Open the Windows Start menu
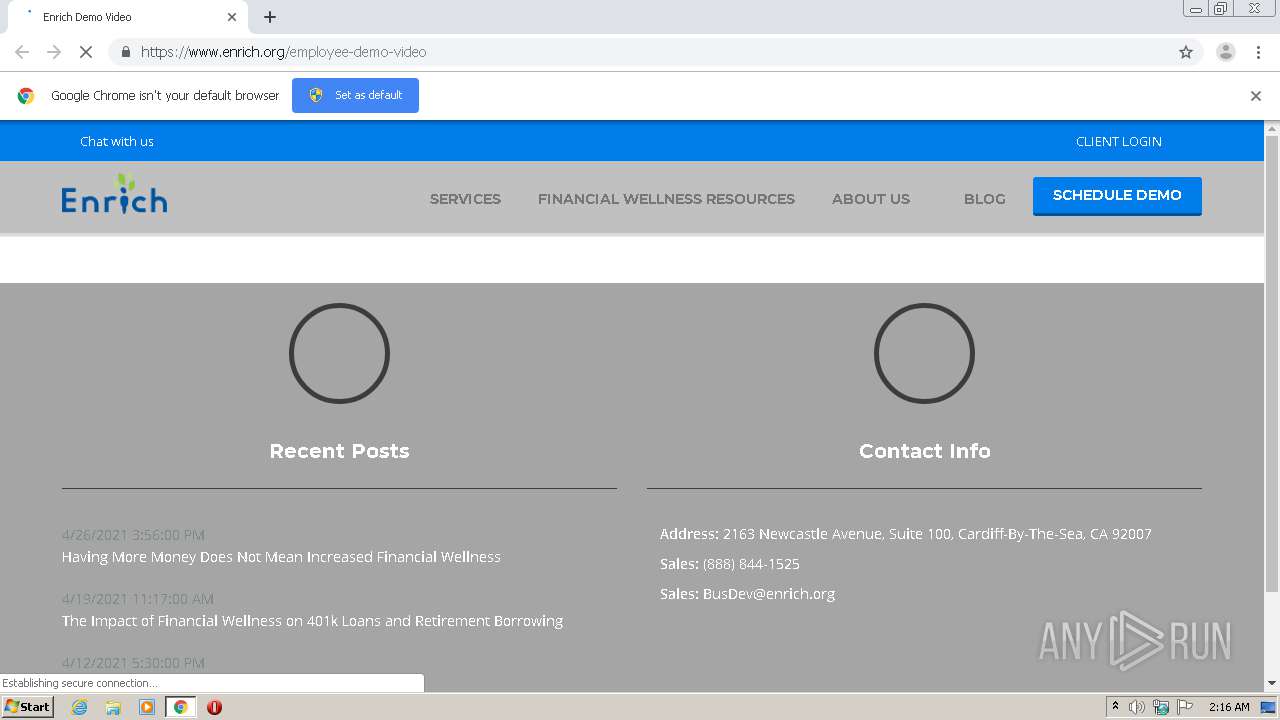The height and width of the screenshot is (720, 1280). (27, 707)
